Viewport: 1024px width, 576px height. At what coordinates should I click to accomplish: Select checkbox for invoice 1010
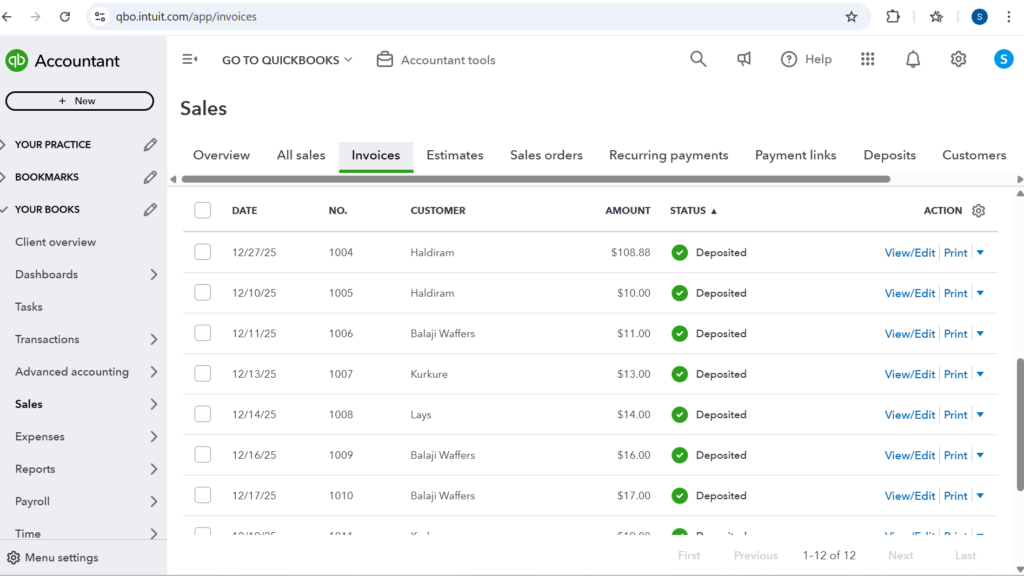click(202, 495)
